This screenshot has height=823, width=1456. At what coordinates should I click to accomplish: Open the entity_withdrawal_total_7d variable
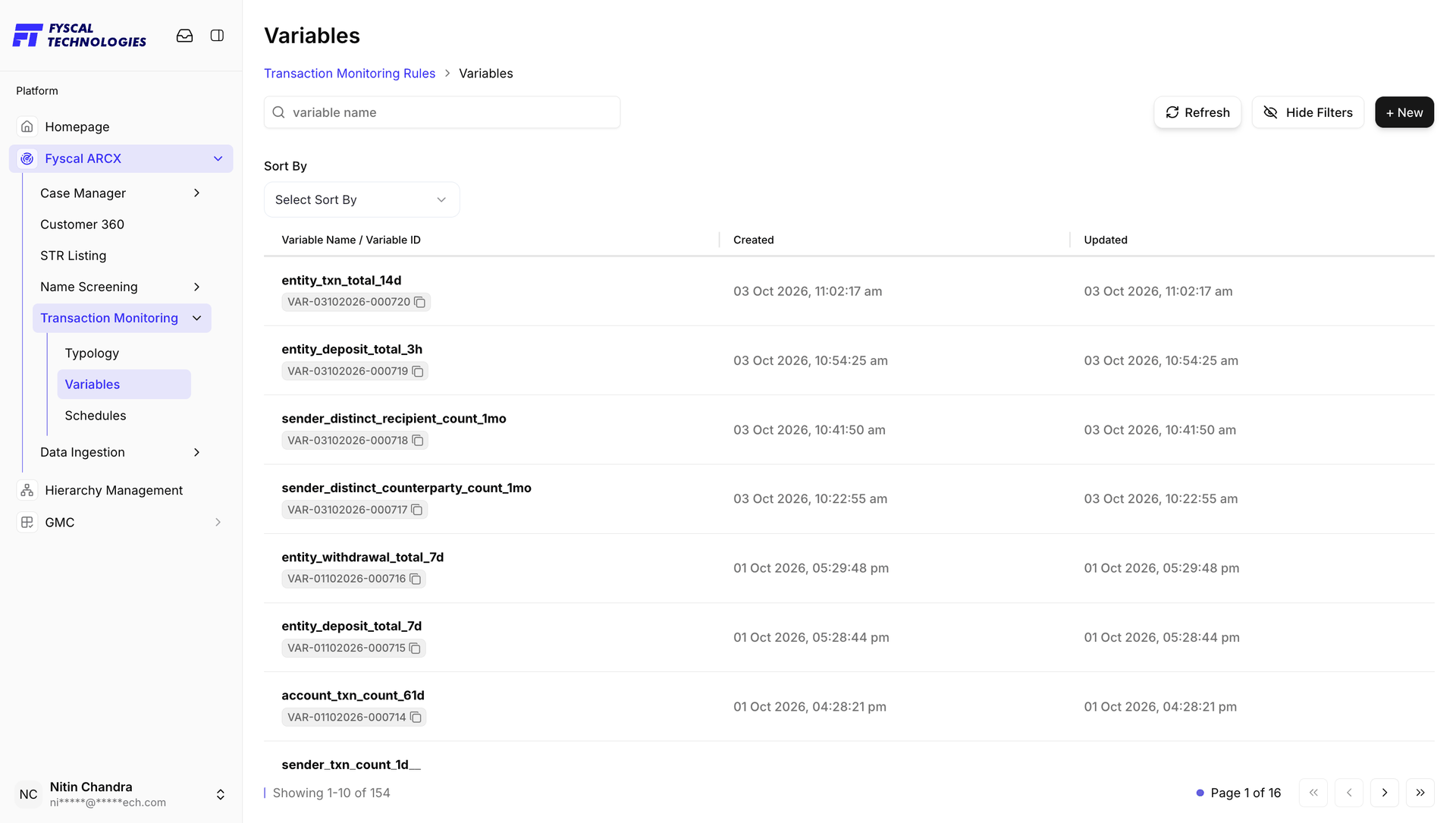362,558
